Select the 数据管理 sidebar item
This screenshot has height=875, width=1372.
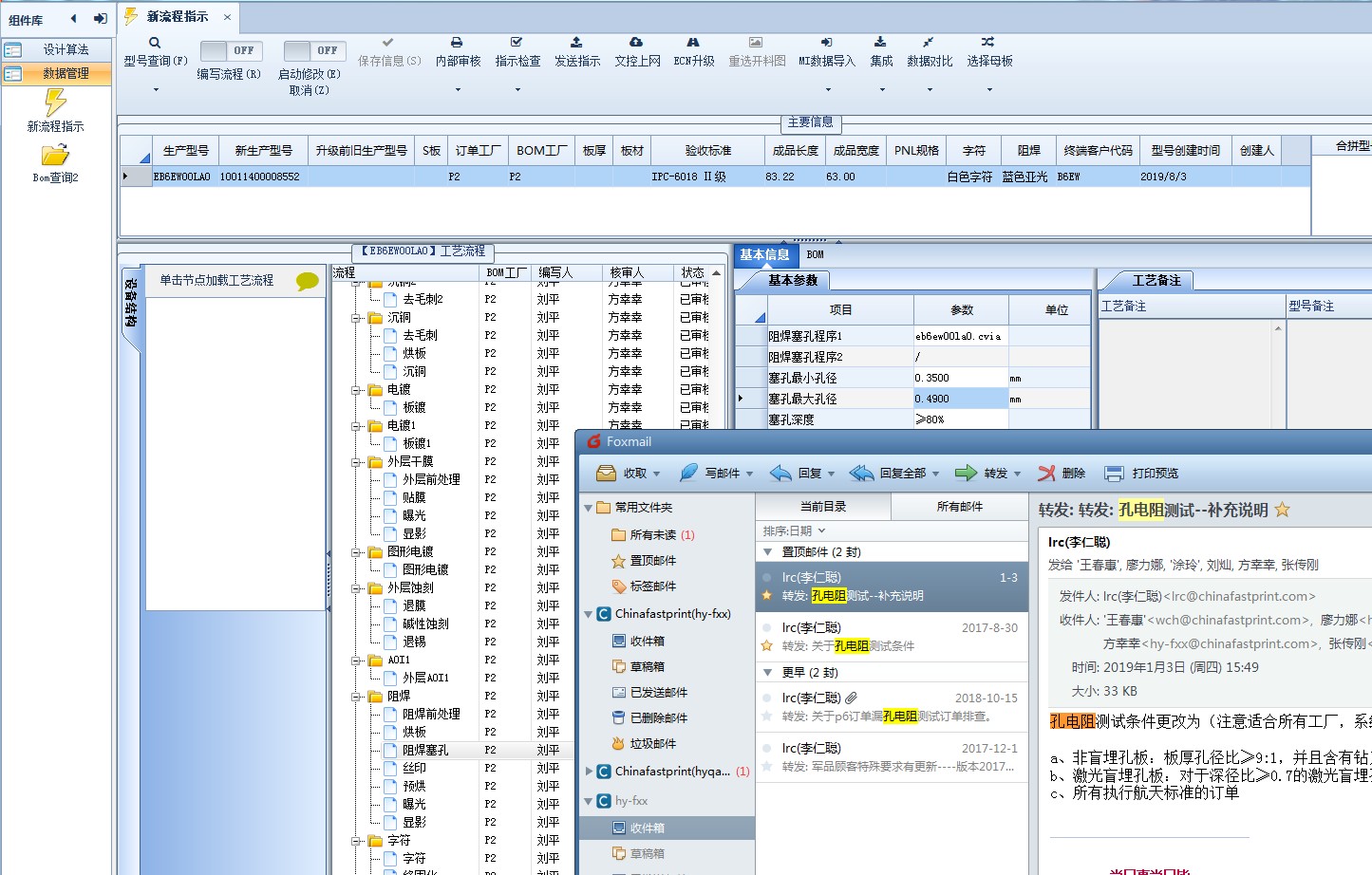click(x=57, y=73)
